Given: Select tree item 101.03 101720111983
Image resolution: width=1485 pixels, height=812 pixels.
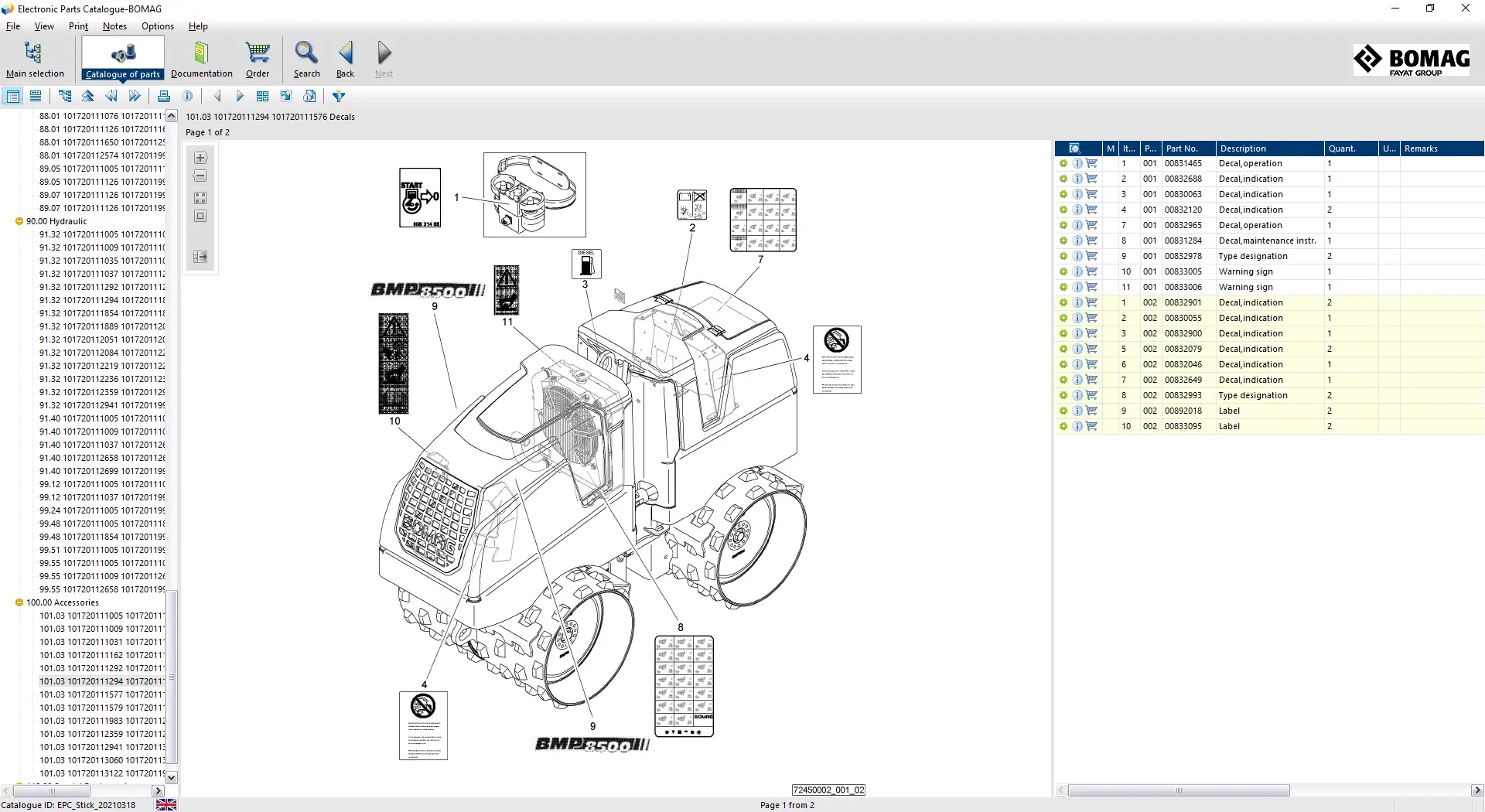Looking at the screenshot, I should point(102,721).
